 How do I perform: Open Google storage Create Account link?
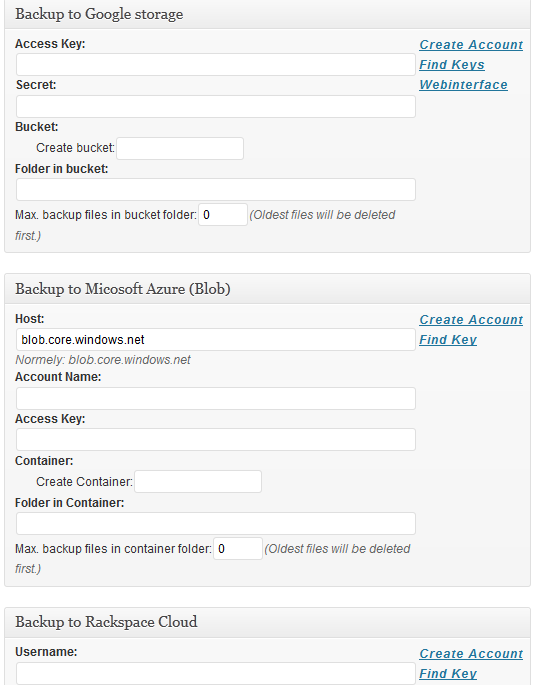[x=471, y=45]
